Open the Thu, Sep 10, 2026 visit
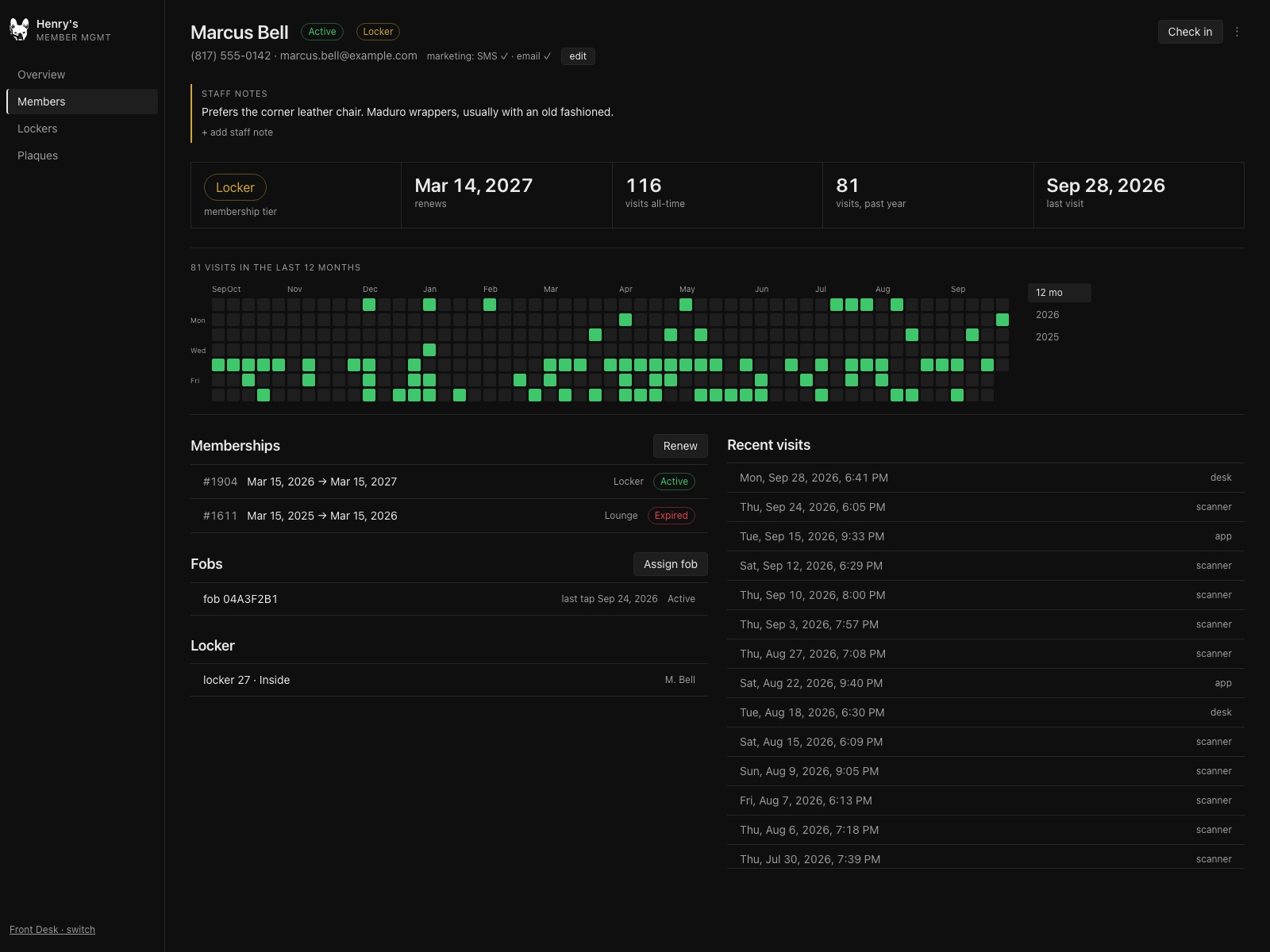Image resolution: width=1270 pixels, height=952 pixels. tap(986, 595)
